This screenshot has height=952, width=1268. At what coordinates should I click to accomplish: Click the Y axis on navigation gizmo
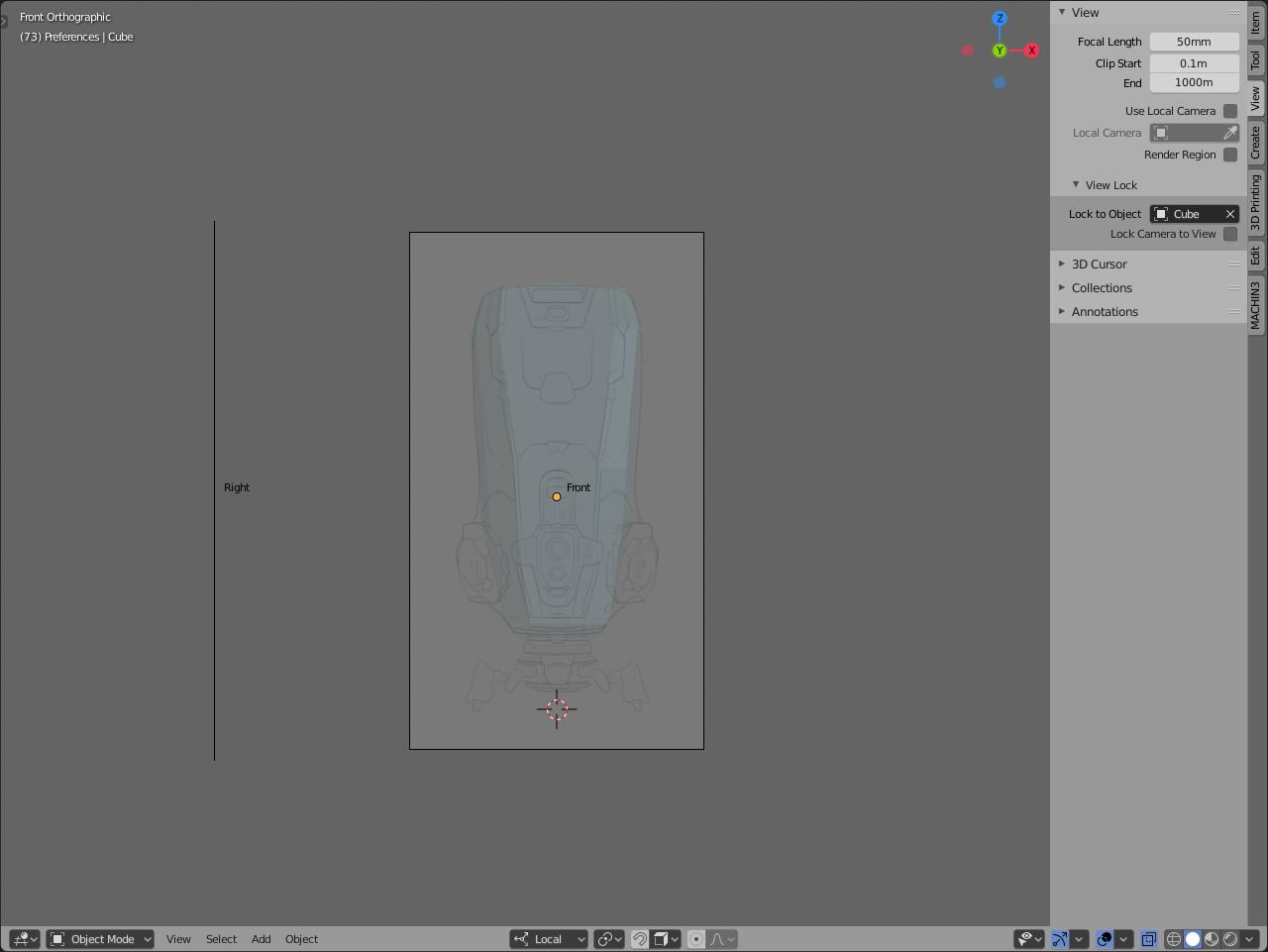coord(1000,51)
